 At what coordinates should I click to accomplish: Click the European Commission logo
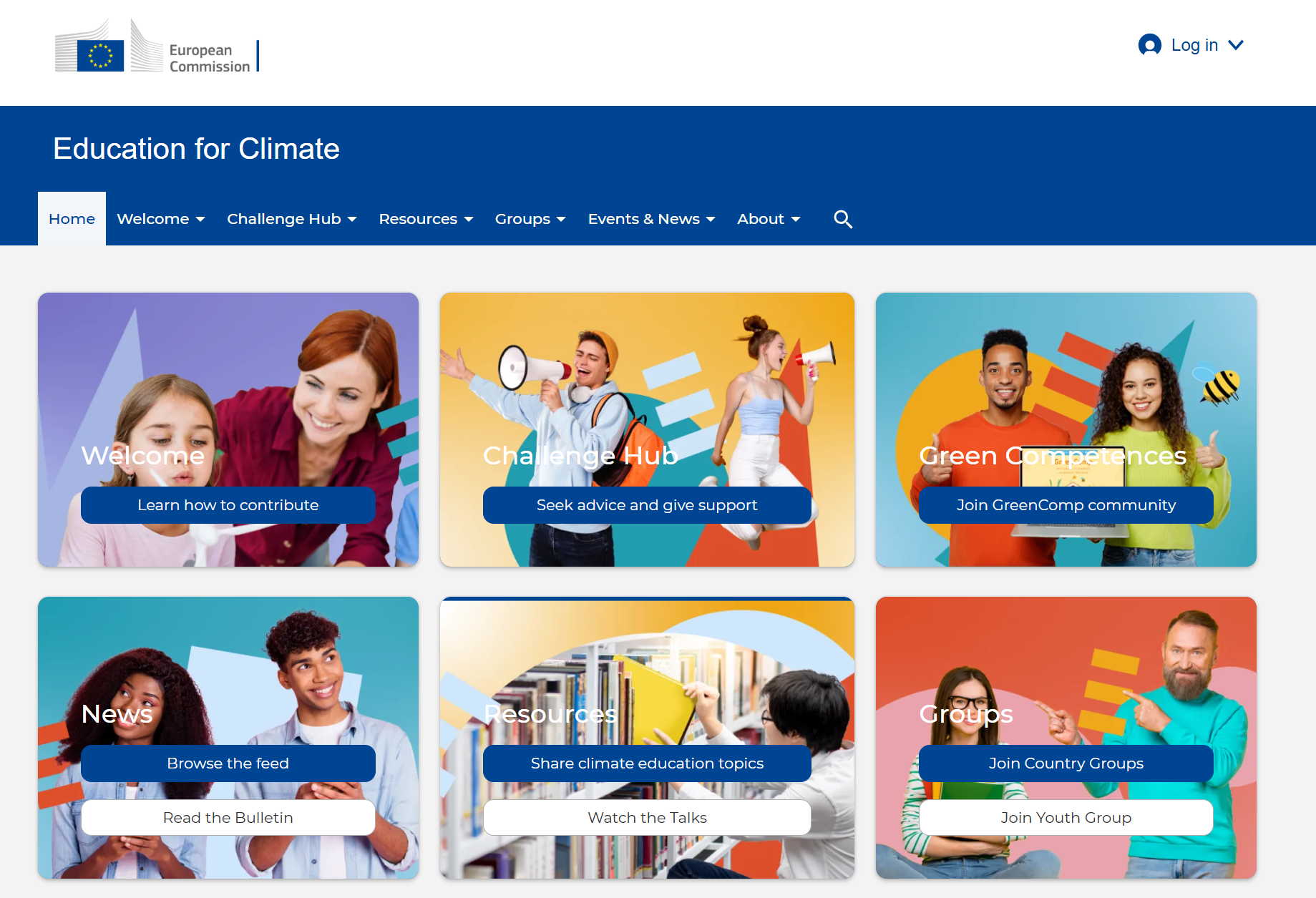pyautogui.click(x=157, y=47)
